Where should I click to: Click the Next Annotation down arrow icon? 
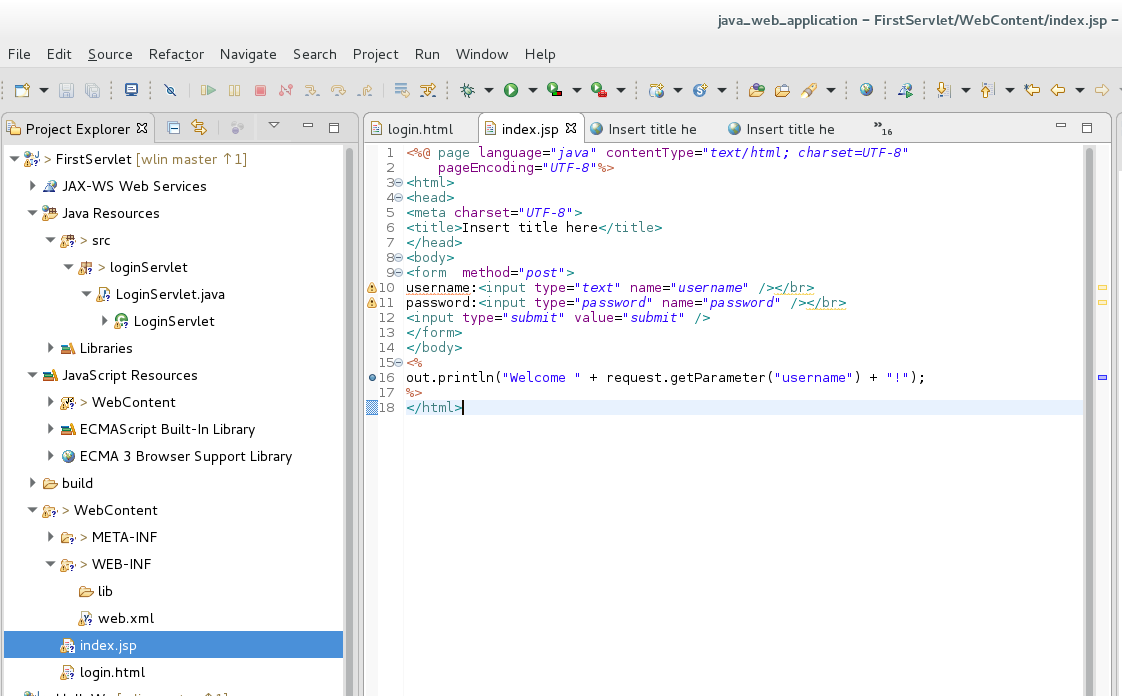click(x=942, y=90)
